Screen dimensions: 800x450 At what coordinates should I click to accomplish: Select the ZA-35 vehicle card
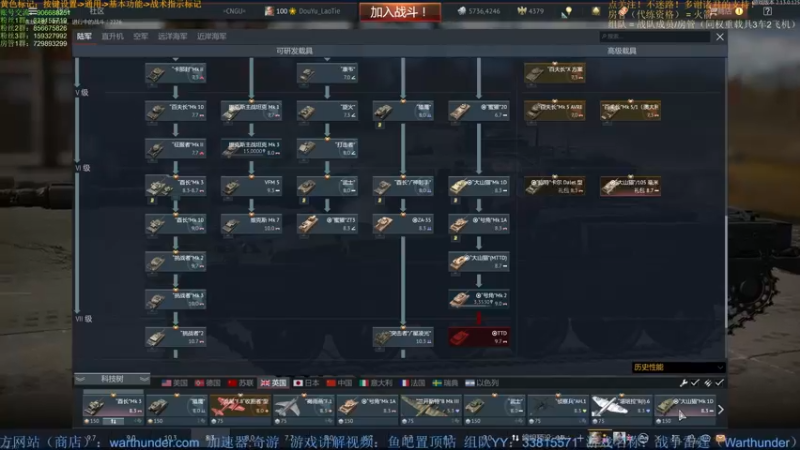point(403,224)
